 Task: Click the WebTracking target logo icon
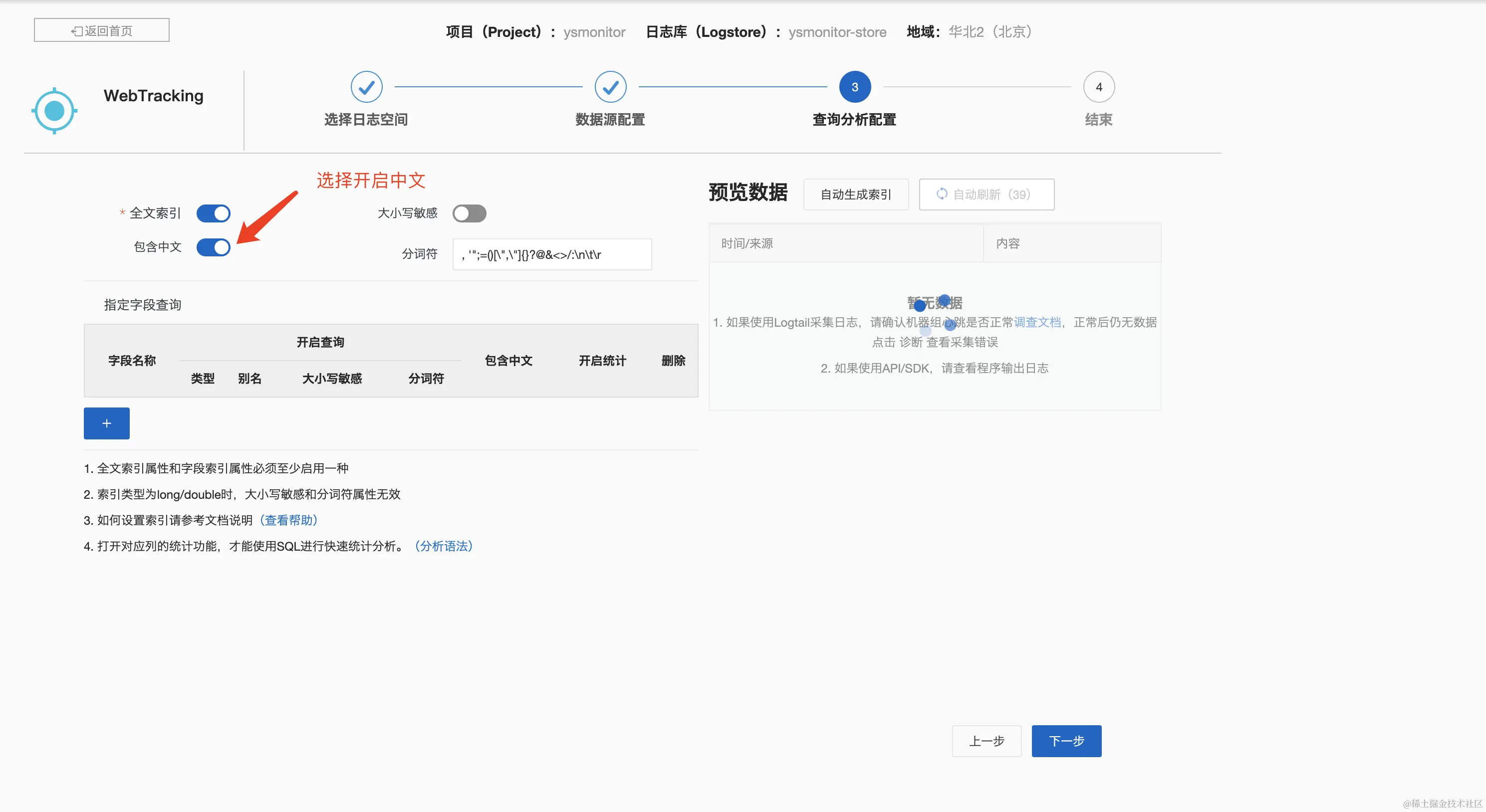coord(54,111)
